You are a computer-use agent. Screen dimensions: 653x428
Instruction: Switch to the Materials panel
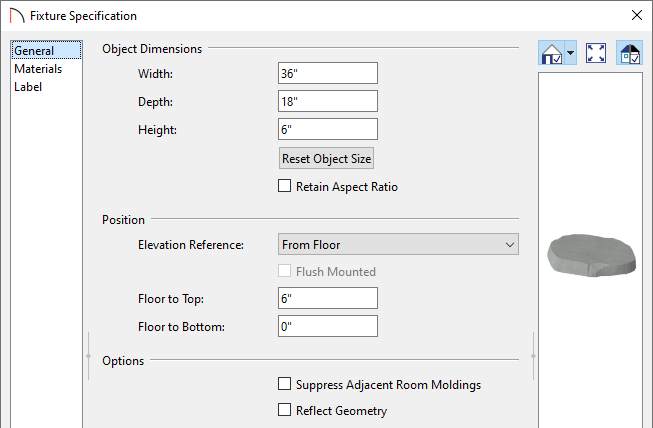click(38, 69)
